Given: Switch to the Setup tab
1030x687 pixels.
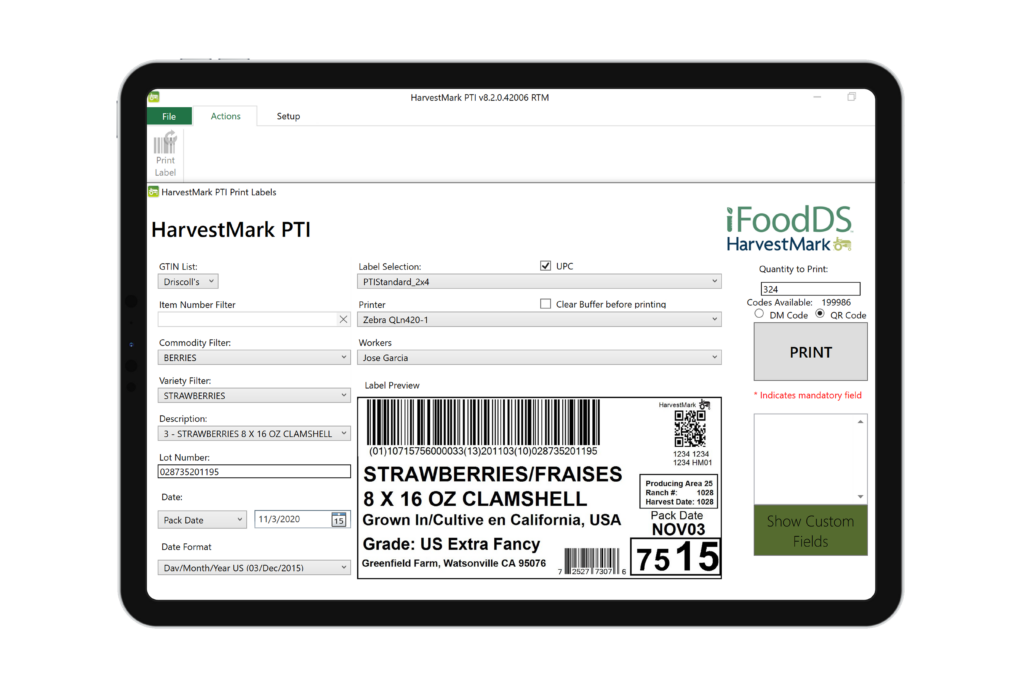Looking at the screenshot, I should tap(288, 116).
